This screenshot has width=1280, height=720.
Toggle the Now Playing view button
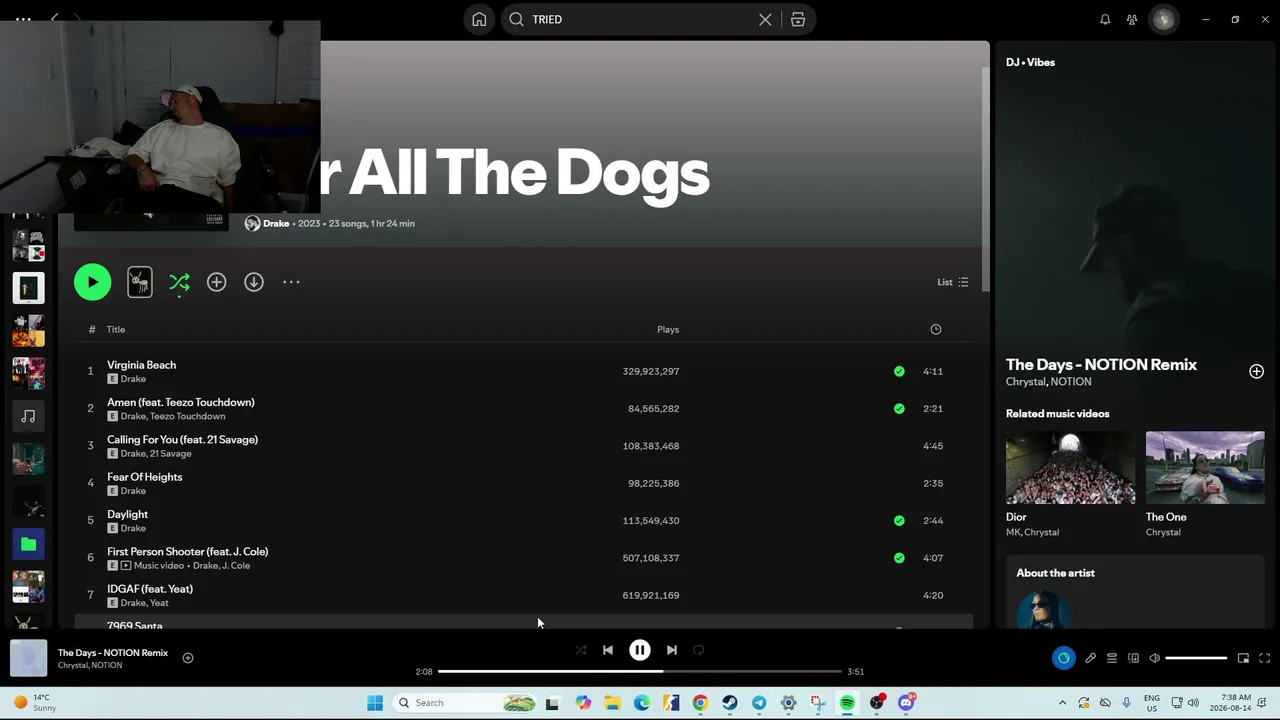pos(1063,658)
